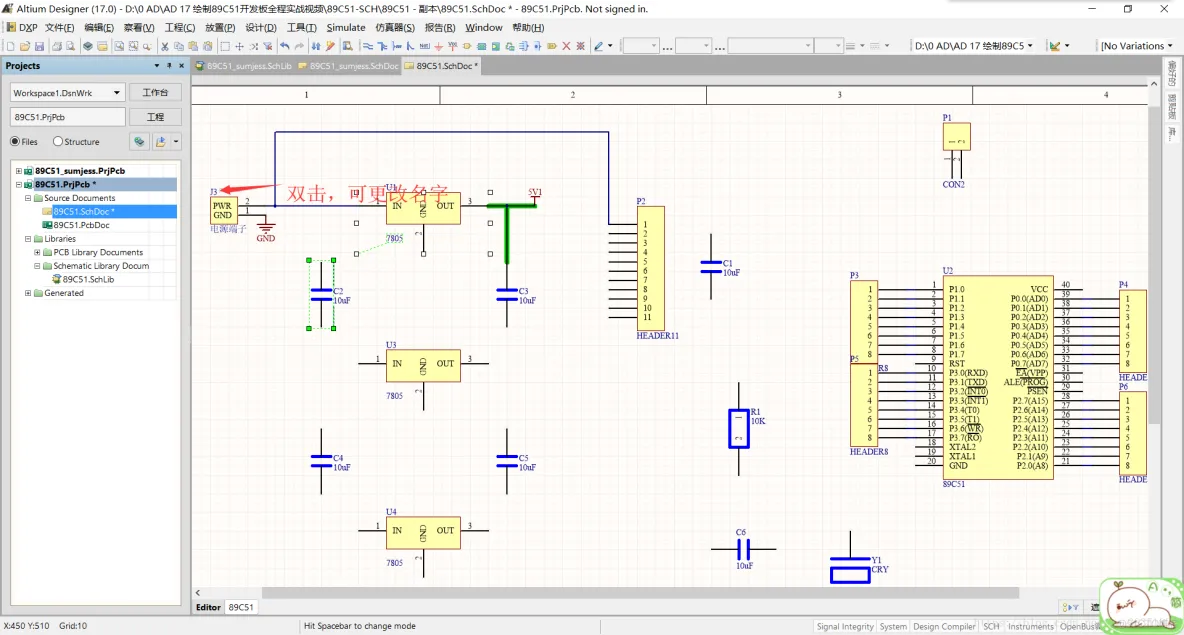Open the 编辑(E) menu
This screenshot has width=1184, height=635.
point(99,27)
